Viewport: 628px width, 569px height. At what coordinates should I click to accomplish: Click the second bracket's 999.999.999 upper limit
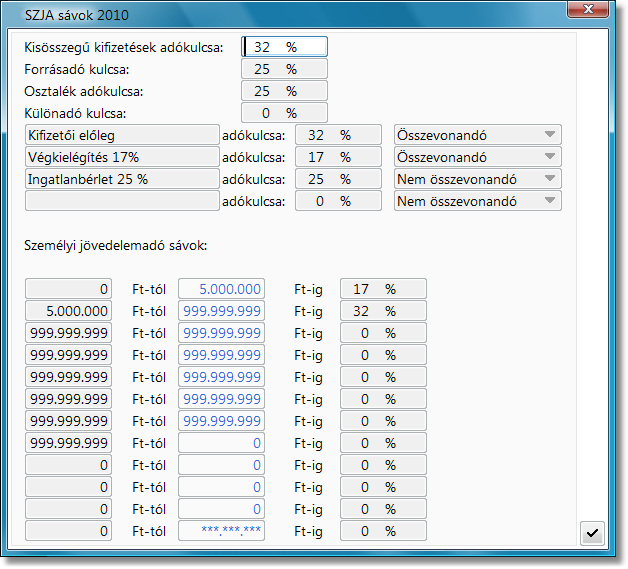221,311
